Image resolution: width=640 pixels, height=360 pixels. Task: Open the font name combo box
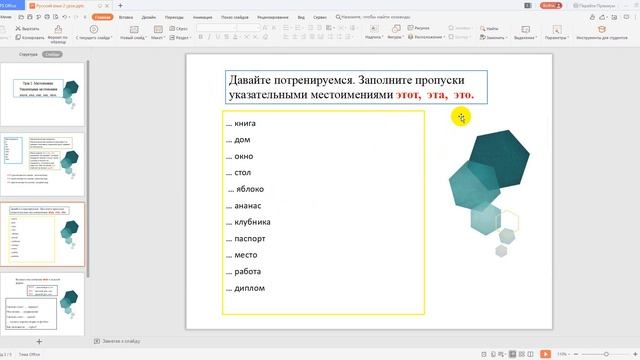[x=216, y=28]
